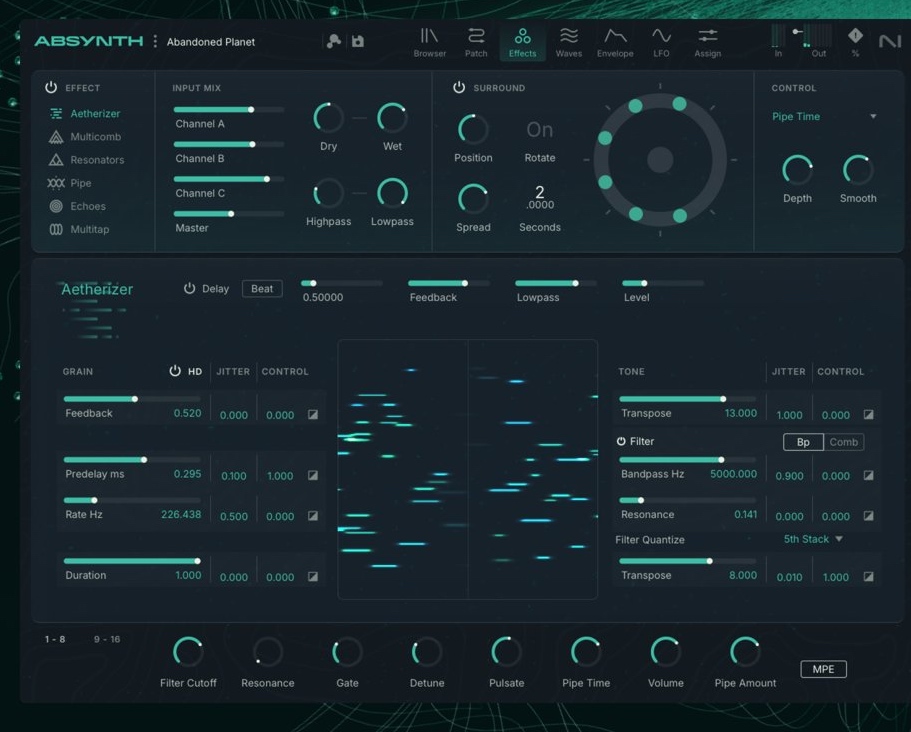The image size is (911, 732).
Task: Toggle the Tone Filter power button
Action: (x=621, y=442)
